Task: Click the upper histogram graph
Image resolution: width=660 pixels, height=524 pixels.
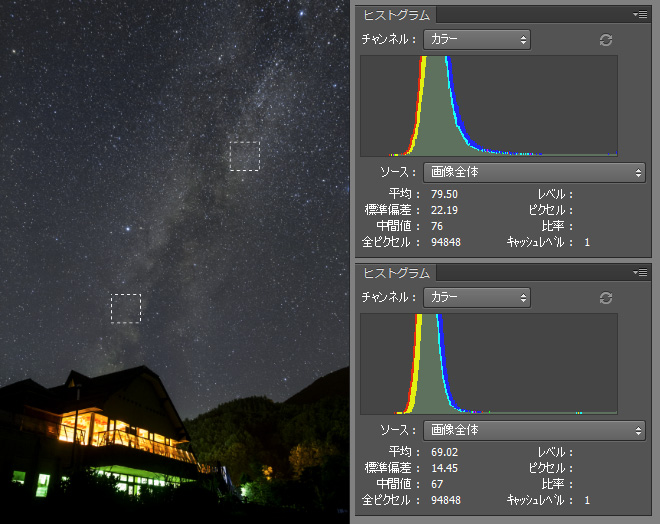Action: [489, 106]
